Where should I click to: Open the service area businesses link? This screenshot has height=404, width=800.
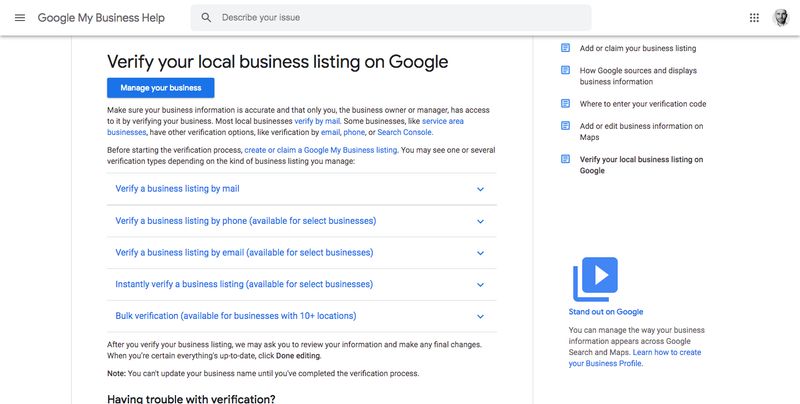[x=285, y=127]
